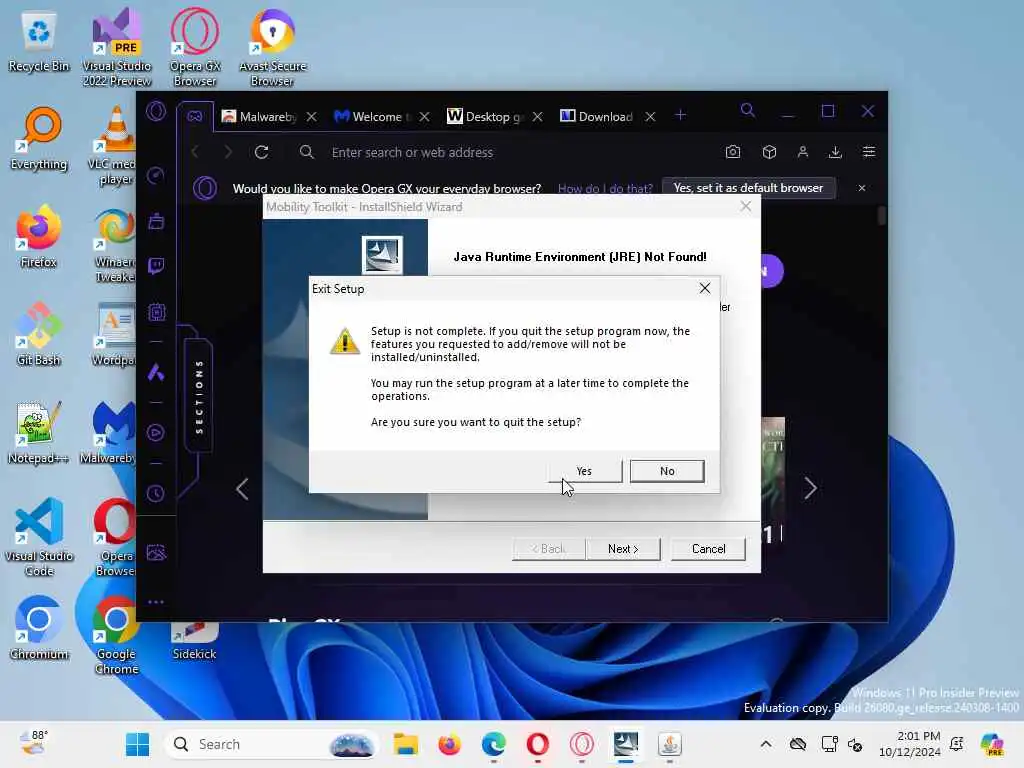Dismiss Opera GX default browser banner
Image resolution: width=1024 pixels, height=768 pixels.
pyautogui.click(x=861, y=188)
